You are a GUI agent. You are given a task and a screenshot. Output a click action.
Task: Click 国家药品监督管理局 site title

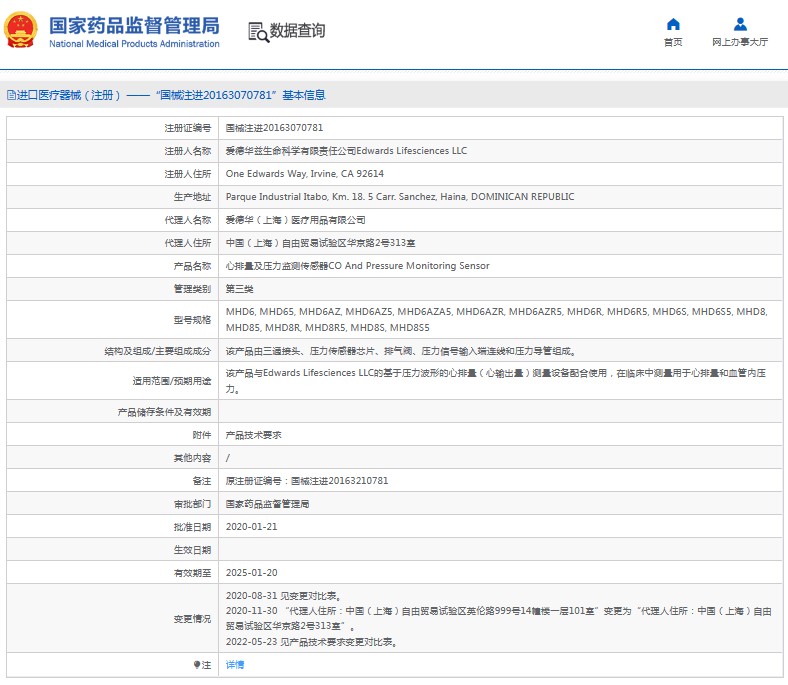click(134, 25)
